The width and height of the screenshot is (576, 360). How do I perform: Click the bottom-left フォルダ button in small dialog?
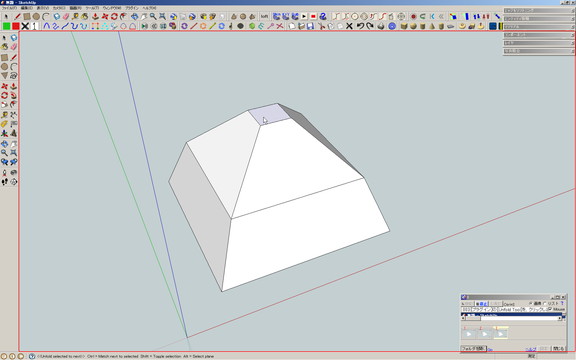[x=474, y=348]
